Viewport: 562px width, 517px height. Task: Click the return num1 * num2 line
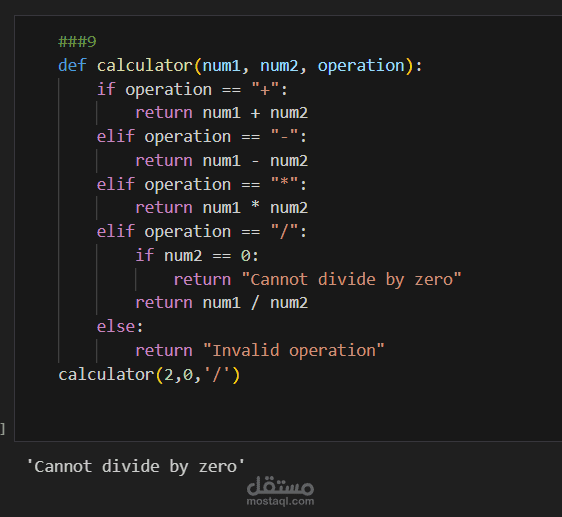[x=222, y=208]
